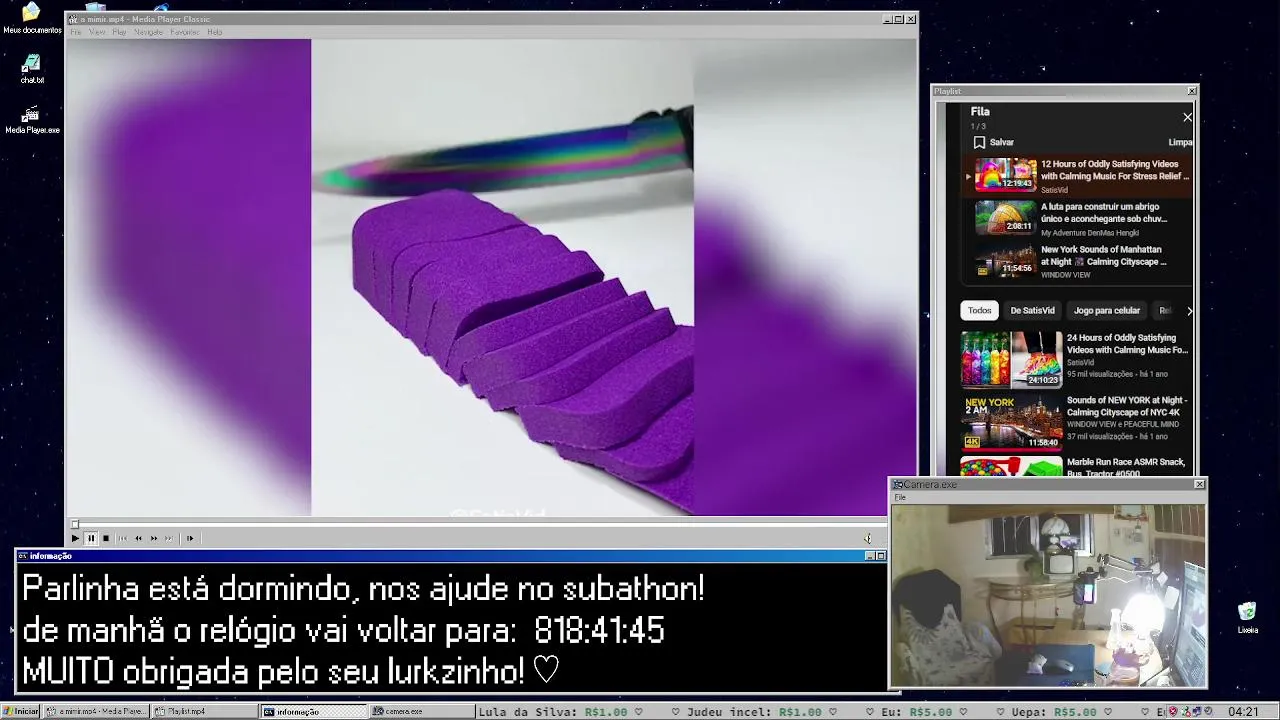Click Limpar to clear the queue
The image size is (1280, 720).
1180,142
